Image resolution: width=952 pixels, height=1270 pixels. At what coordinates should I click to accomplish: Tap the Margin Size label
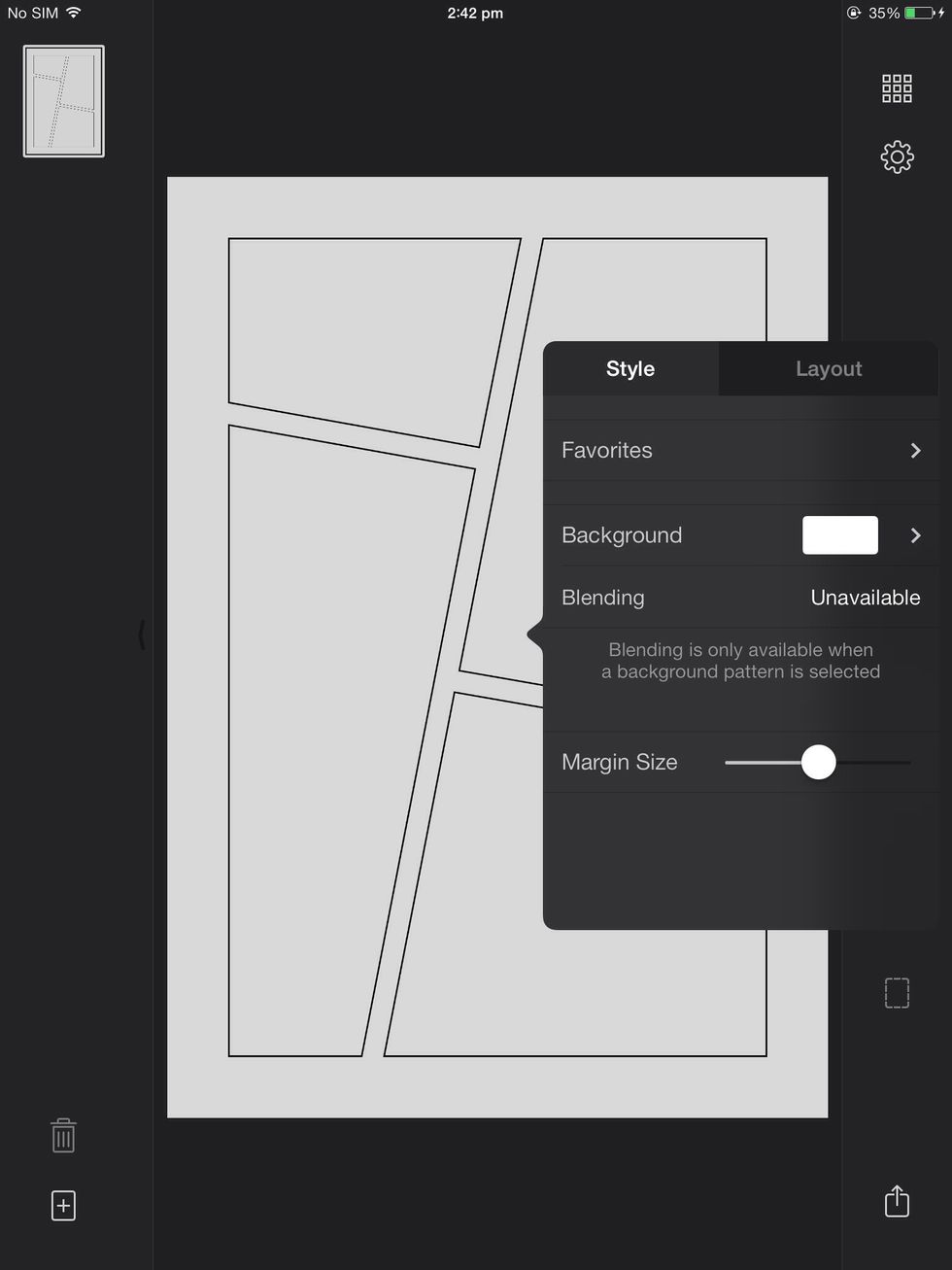620,762
